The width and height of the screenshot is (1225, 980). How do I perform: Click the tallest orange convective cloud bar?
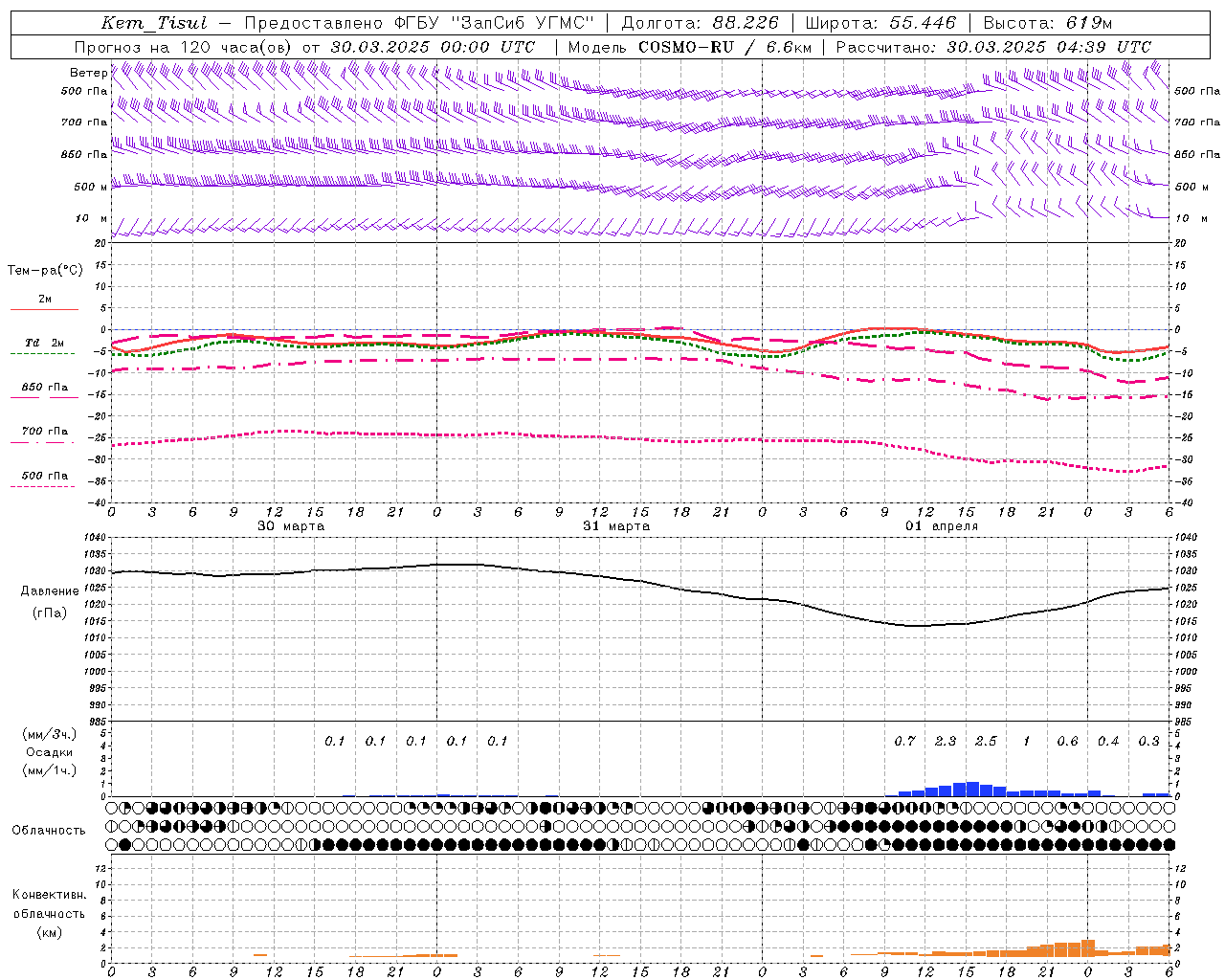(x=1087, y=947)
